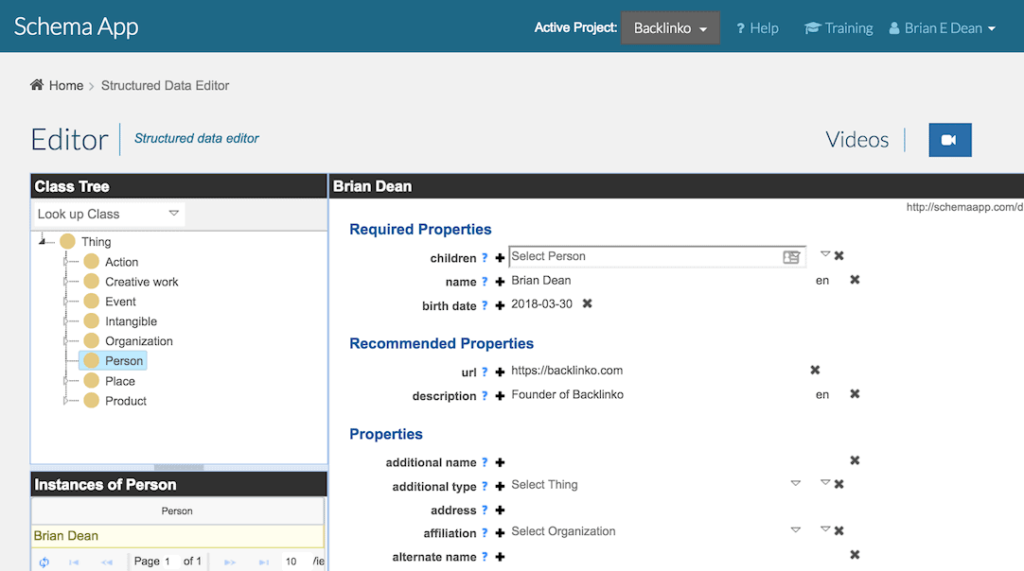Image resolution: width=1024 pixels, height=571 pixels.
Task: Select Event in the Class Tree
Action: pyautogui.click(x=120, y=302)
